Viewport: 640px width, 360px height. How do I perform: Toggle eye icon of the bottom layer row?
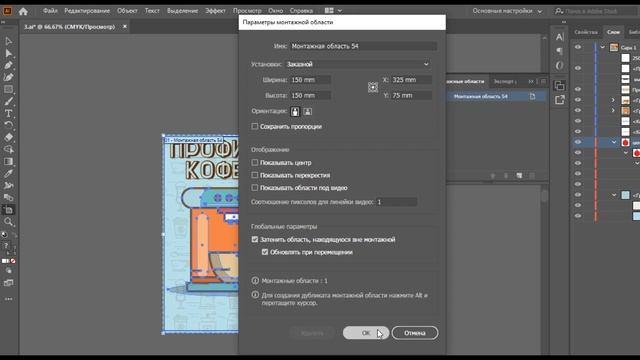578,216
